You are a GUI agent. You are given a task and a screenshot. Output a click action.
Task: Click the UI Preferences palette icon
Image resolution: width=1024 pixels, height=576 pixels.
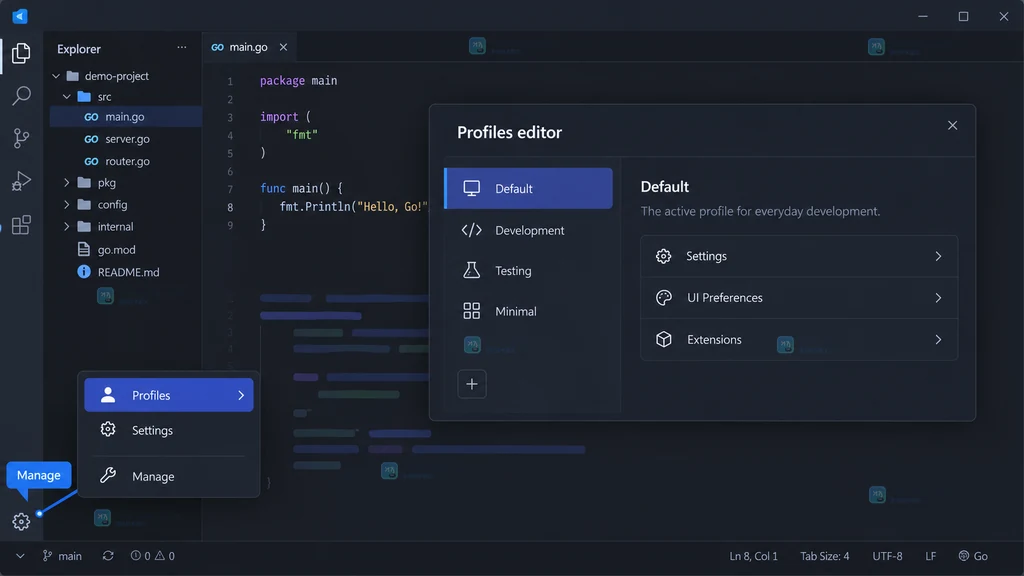(664, 298)
